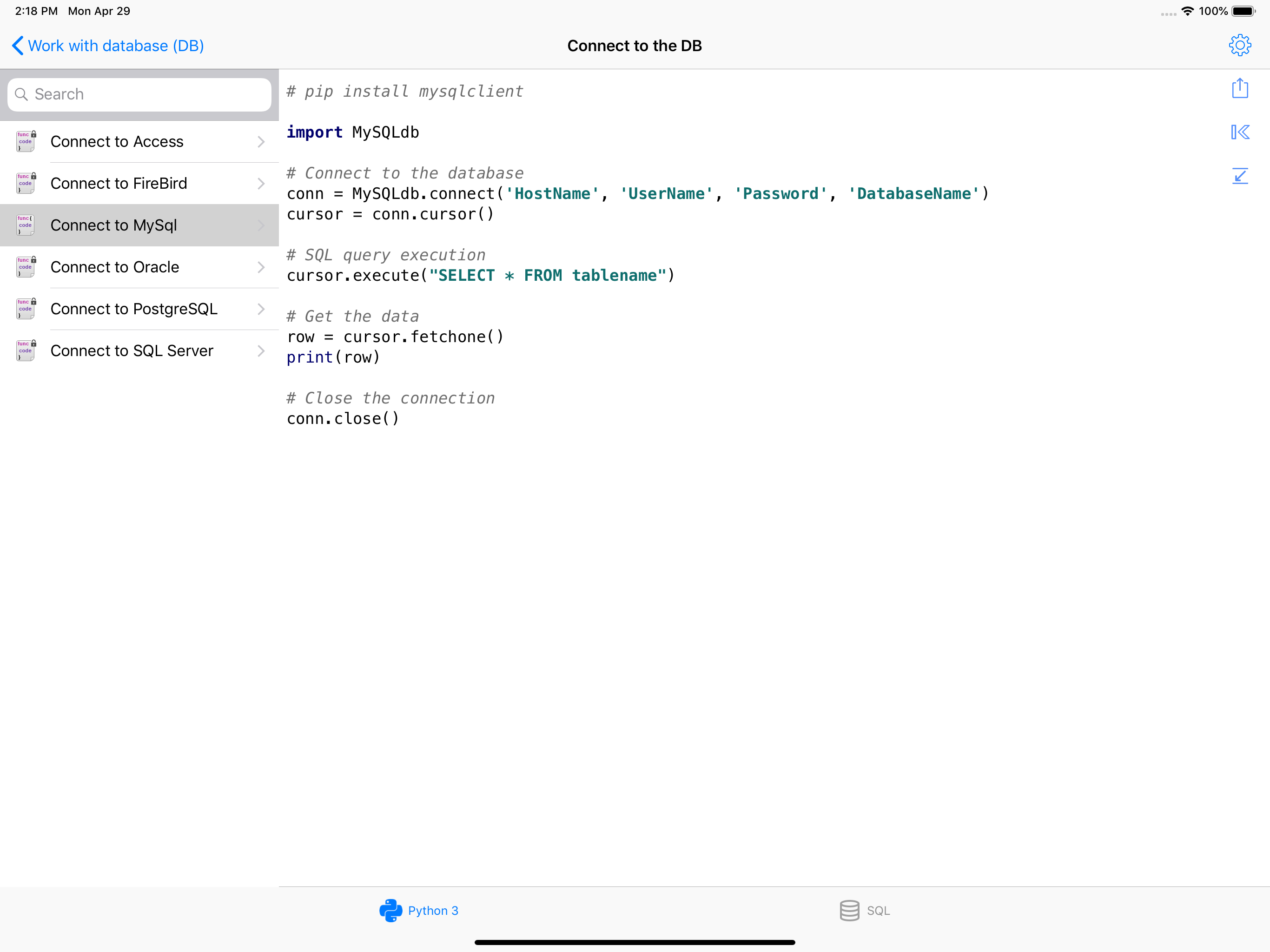This screenshot has height=952, width=1270.
Task: Select Connect to MySql list item
Action: click(114, 225)
